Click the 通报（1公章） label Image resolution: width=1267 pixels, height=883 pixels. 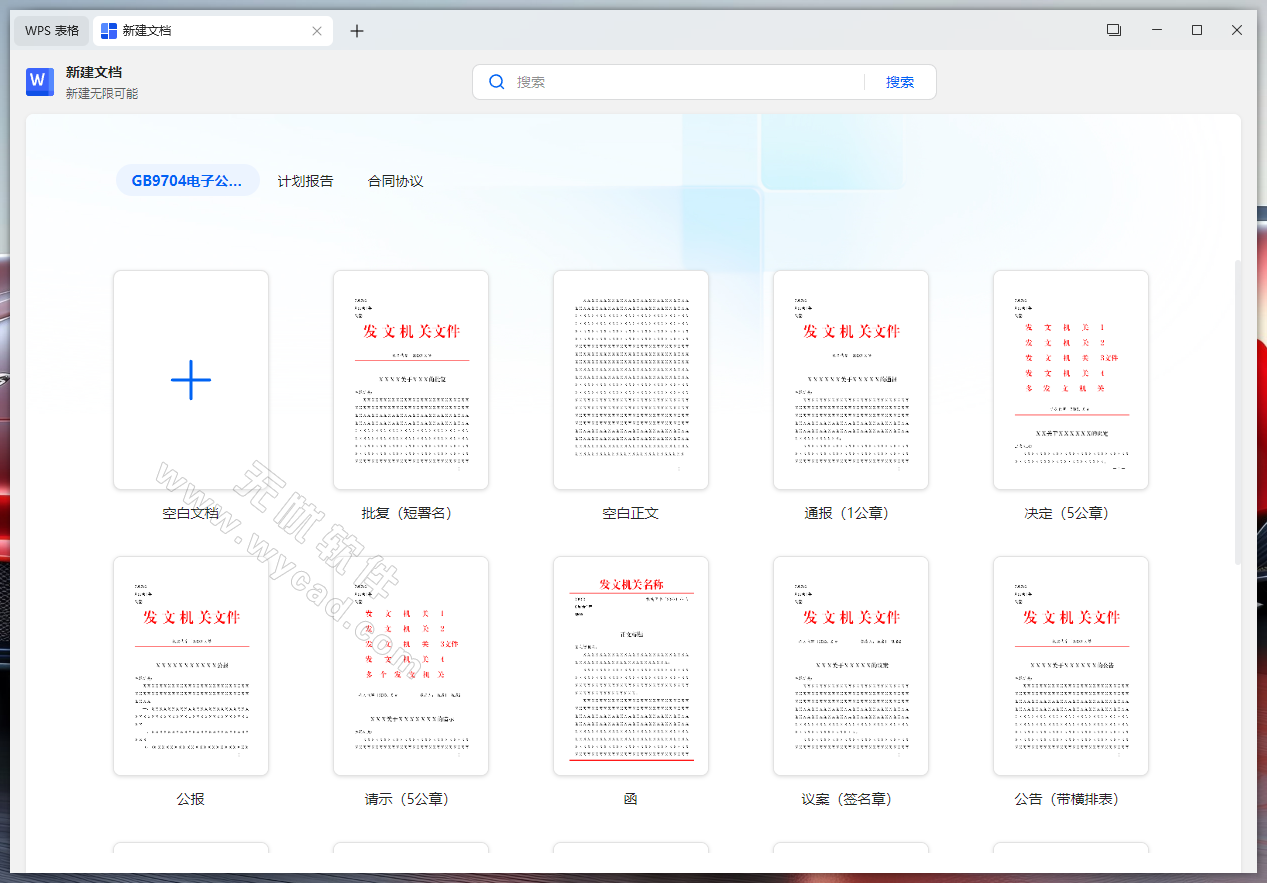point(847,513)
